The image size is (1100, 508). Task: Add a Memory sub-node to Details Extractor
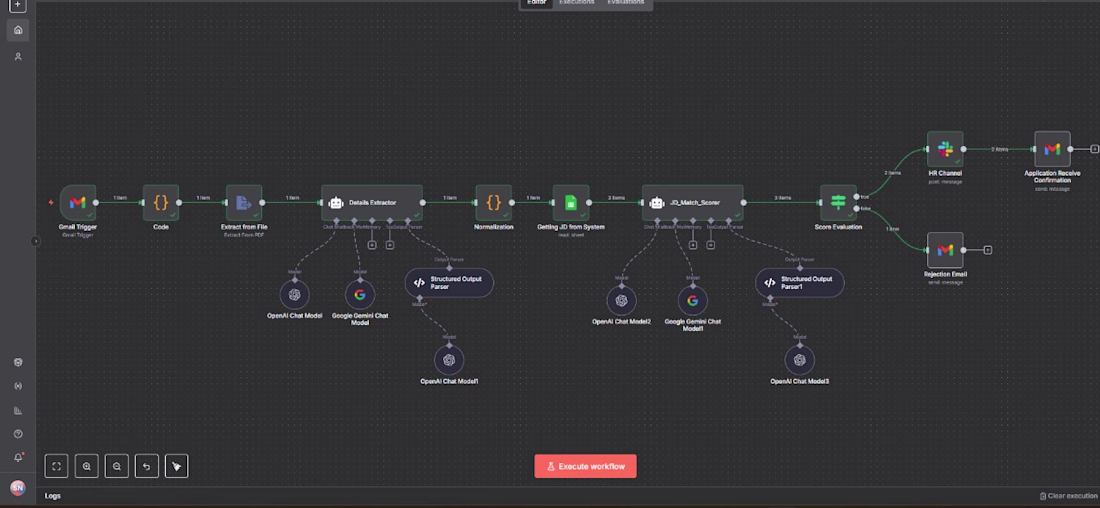pyautogui.click(x=372, y=245)
